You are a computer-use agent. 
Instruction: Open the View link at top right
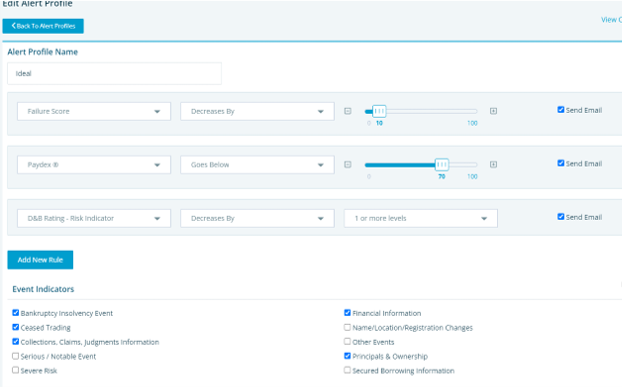[x=611, y=20]
